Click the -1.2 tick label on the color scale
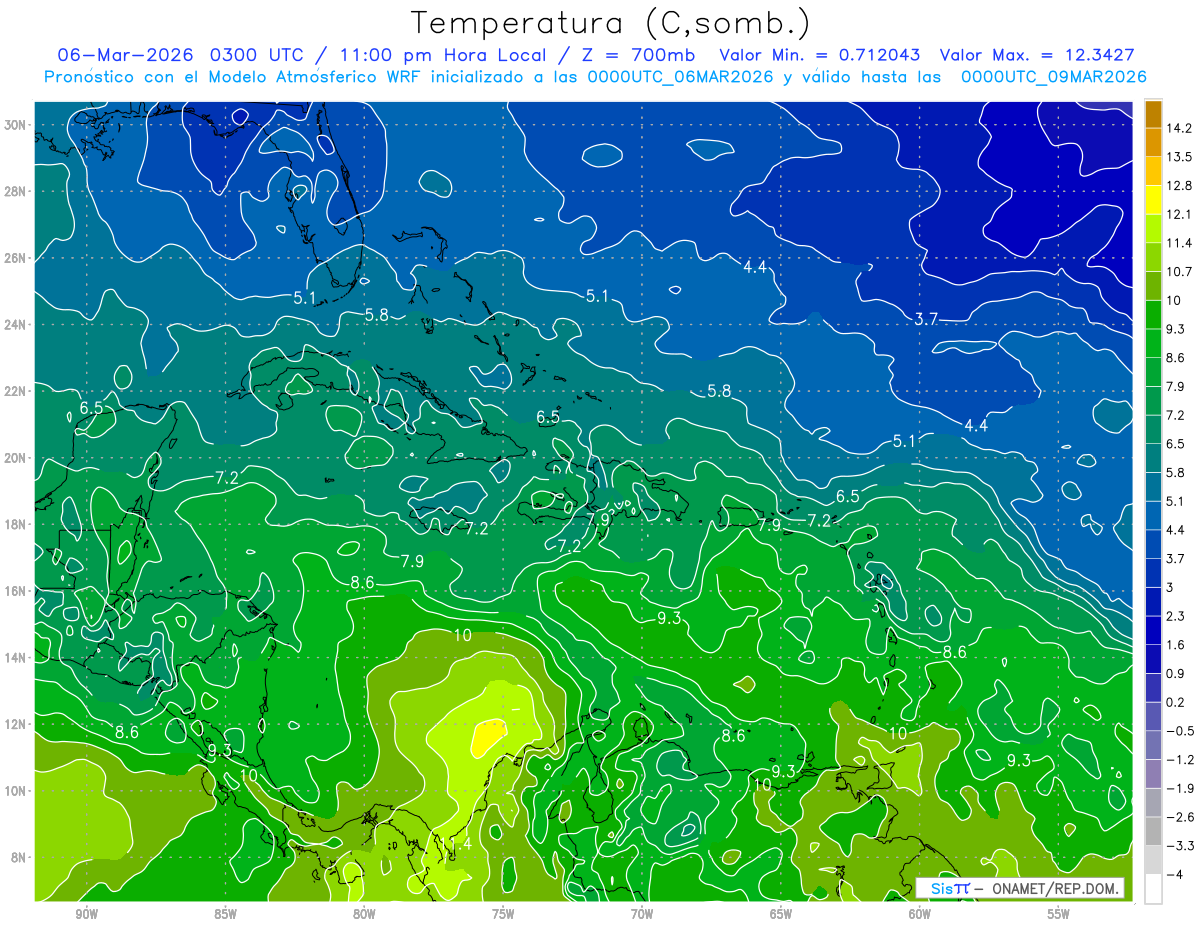 click(1180, 760)
